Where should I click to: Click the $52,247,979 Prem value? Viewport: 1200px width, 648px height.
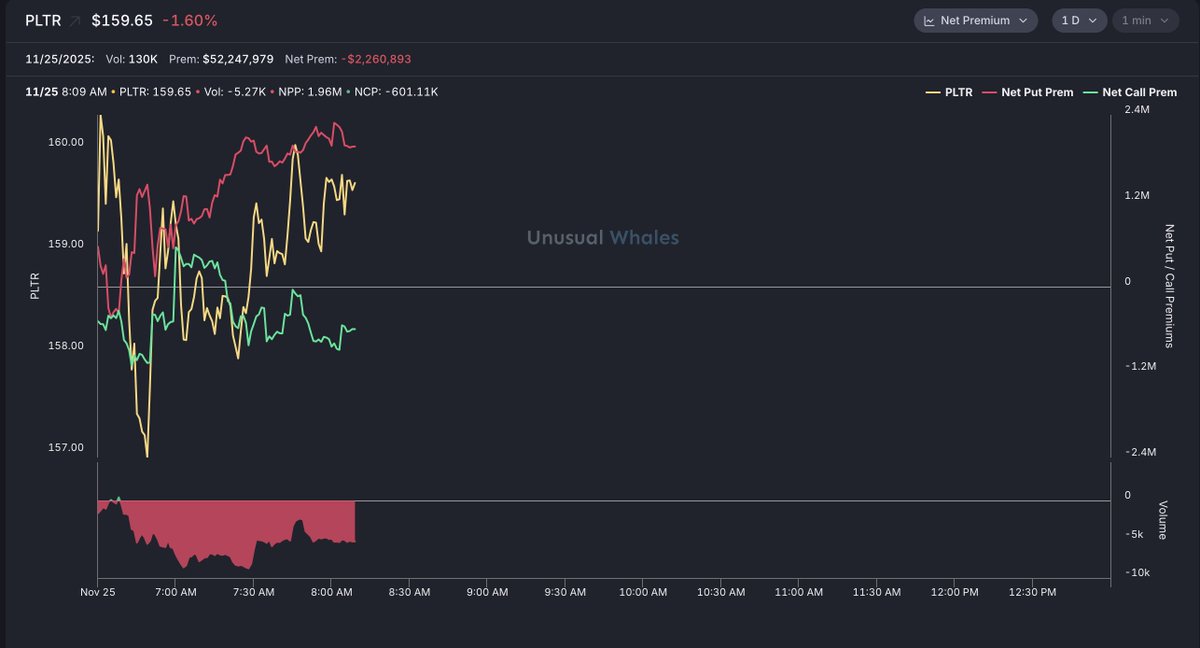(238, 59)
